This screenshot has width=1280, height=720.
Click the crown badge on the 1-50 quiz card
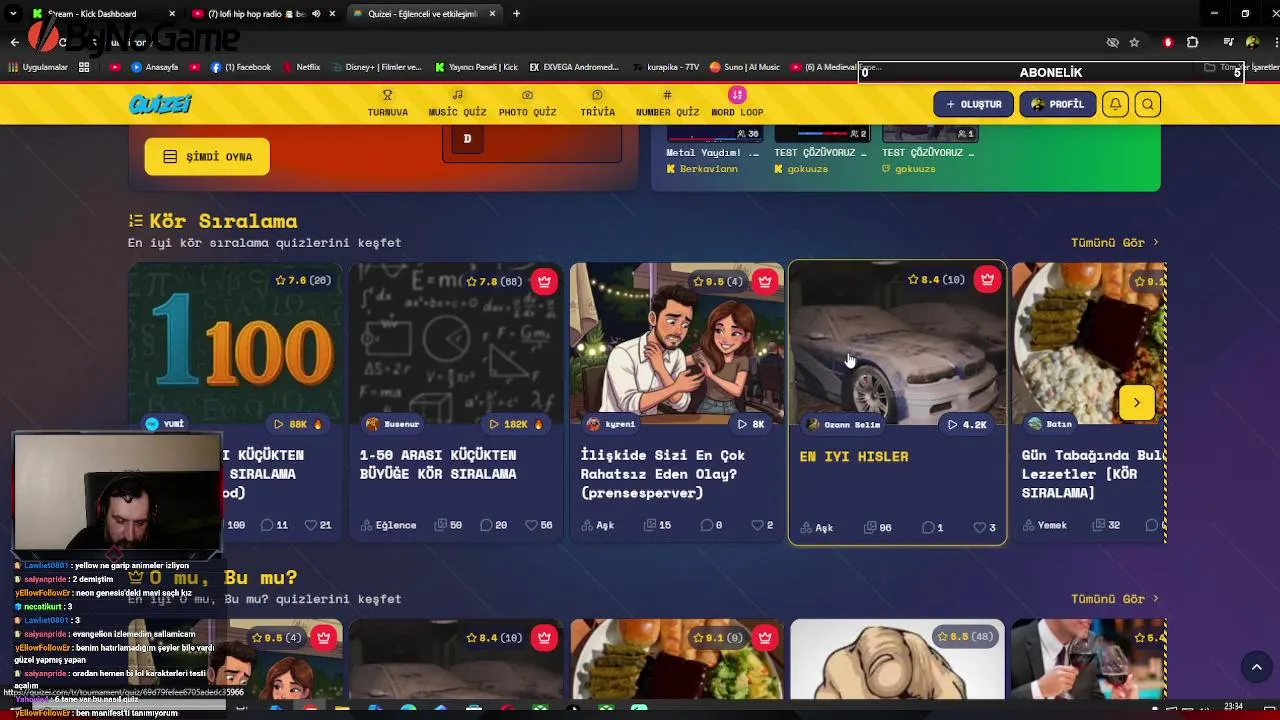544,281
